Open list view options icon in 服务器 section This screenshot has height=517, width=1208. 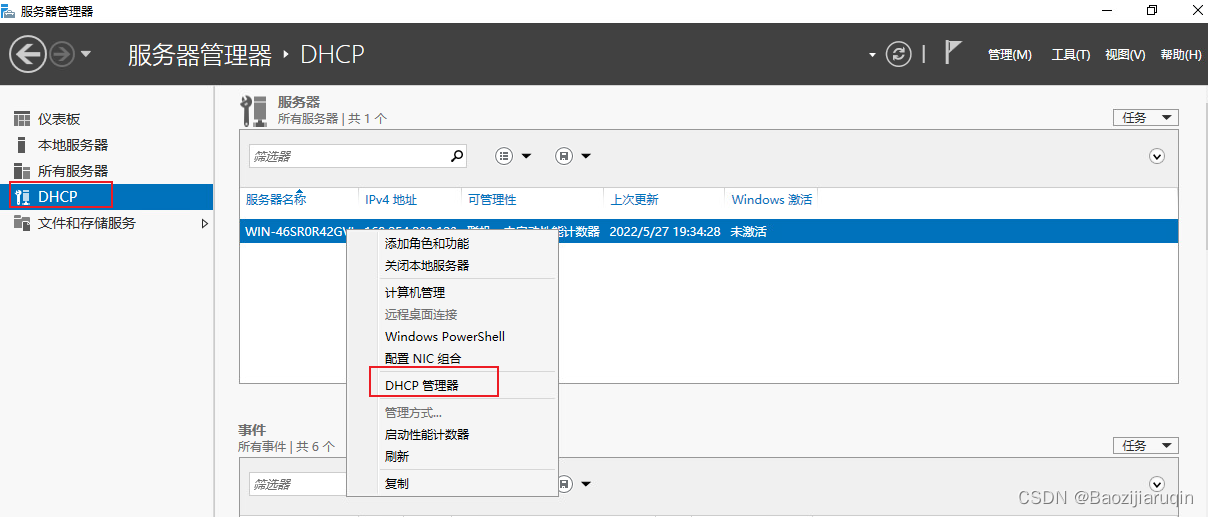coord(505,156)
